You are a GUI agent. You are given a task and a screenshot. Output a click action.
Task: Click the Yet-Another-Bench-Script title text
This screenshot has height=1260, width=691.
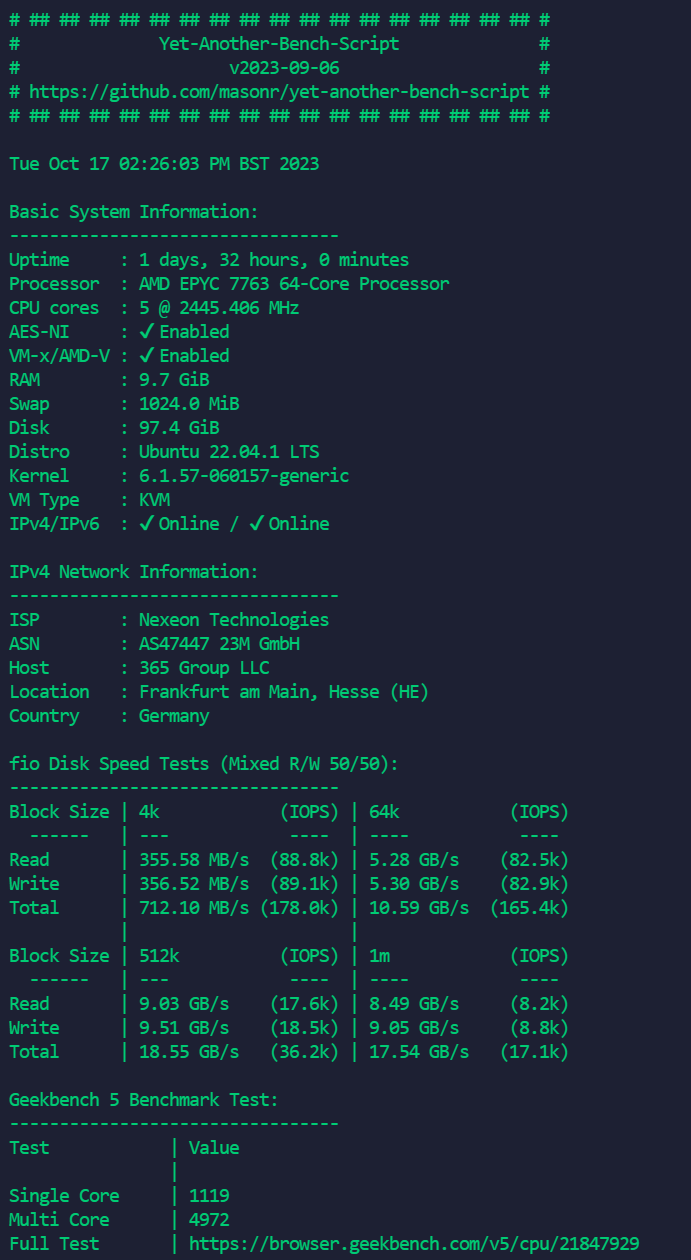[279, 44]
